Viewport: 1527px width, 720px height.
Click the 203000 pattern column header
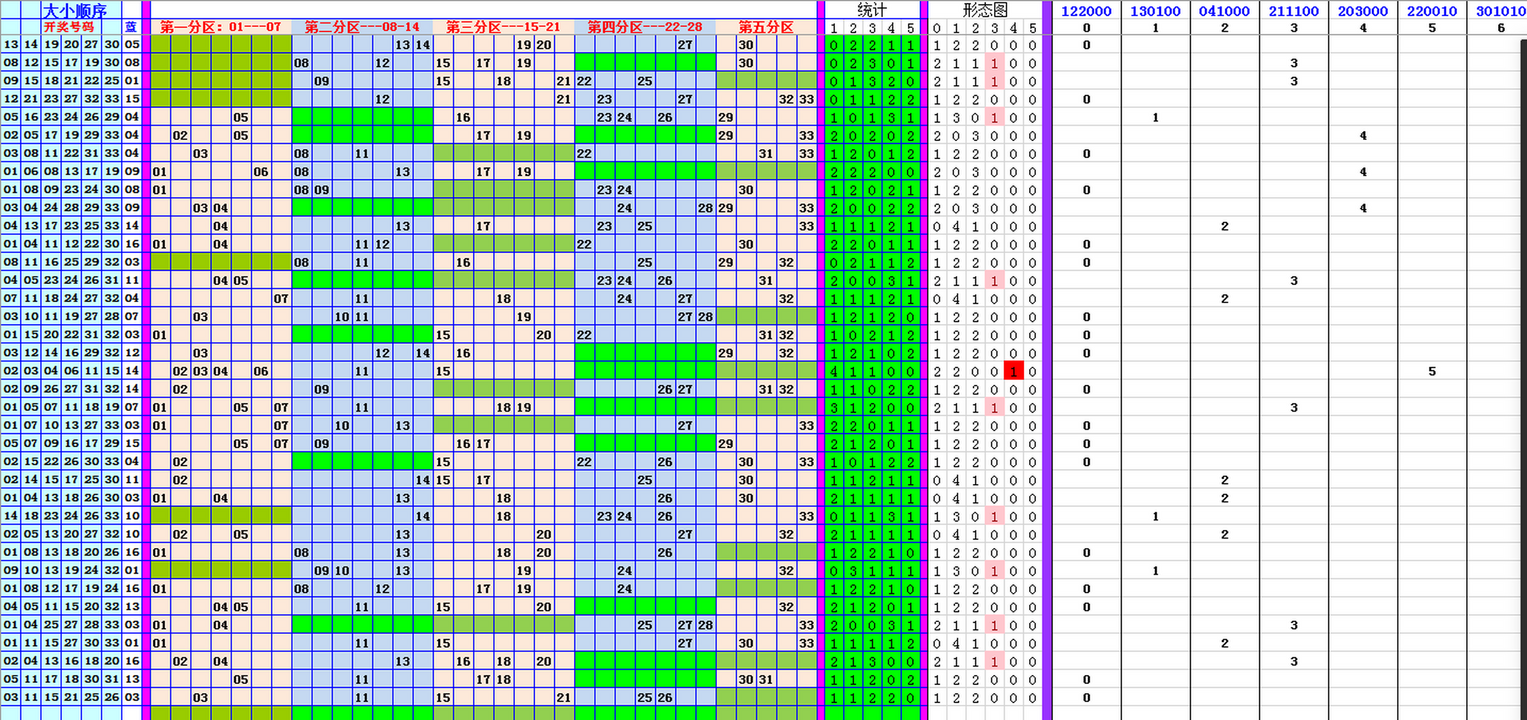tap(1362, 10)
